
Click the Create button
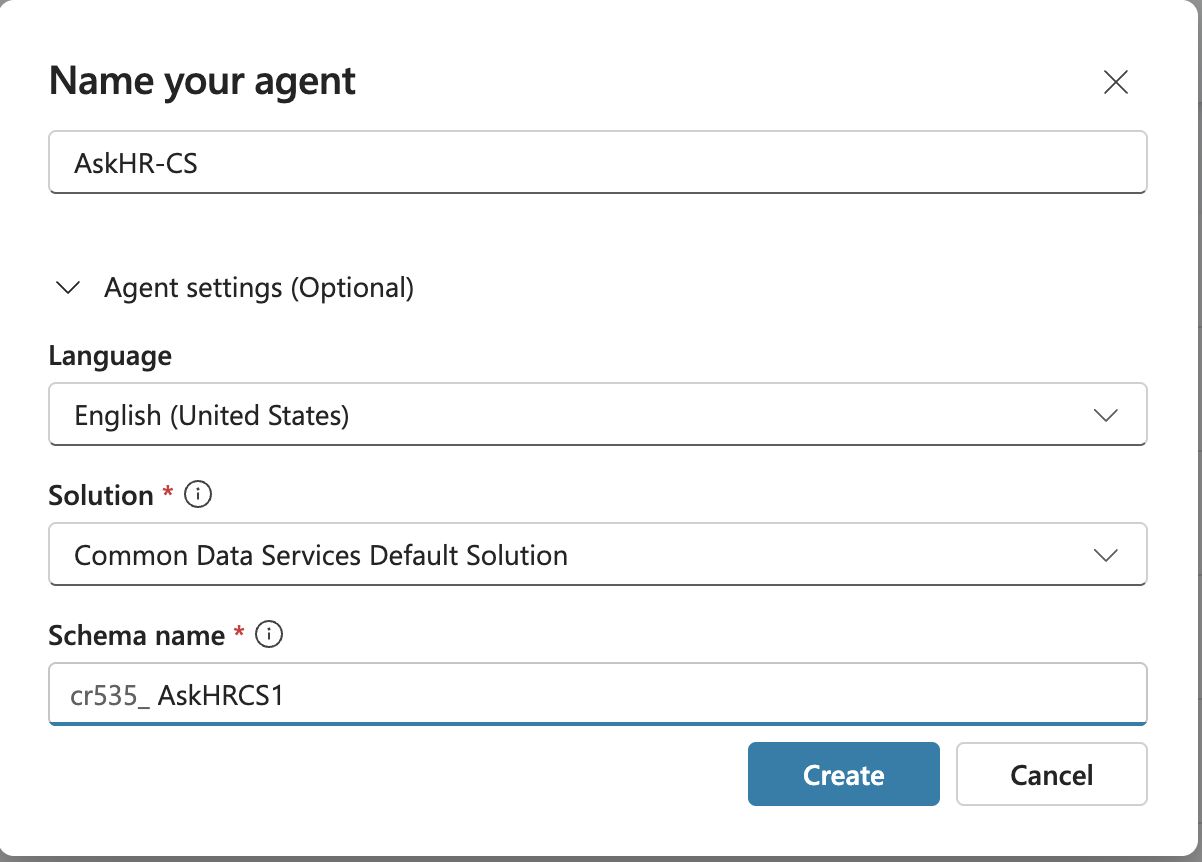(843, 774)
